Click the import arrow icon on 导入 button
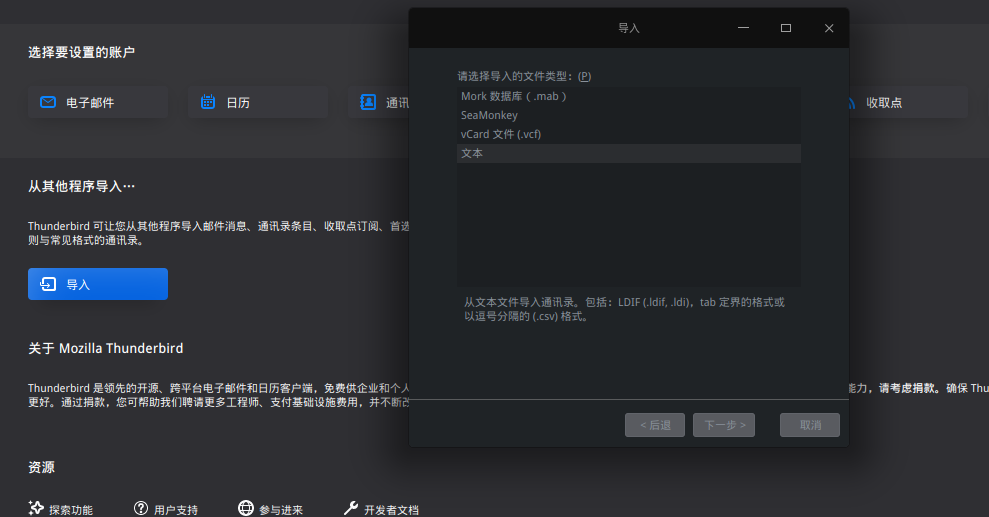This screenshot has width=989, height=517. pyautogui.click(x=48, y=284)
